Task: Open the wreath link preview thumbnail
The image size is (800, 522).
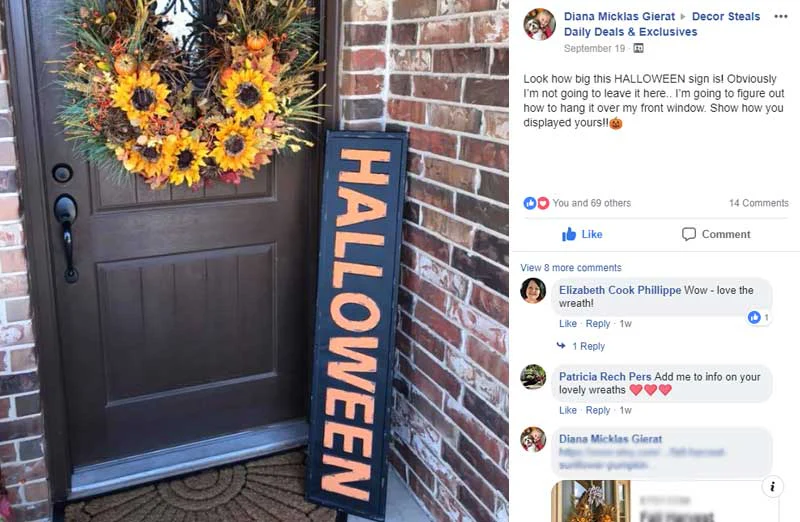Action: point(590,501)
